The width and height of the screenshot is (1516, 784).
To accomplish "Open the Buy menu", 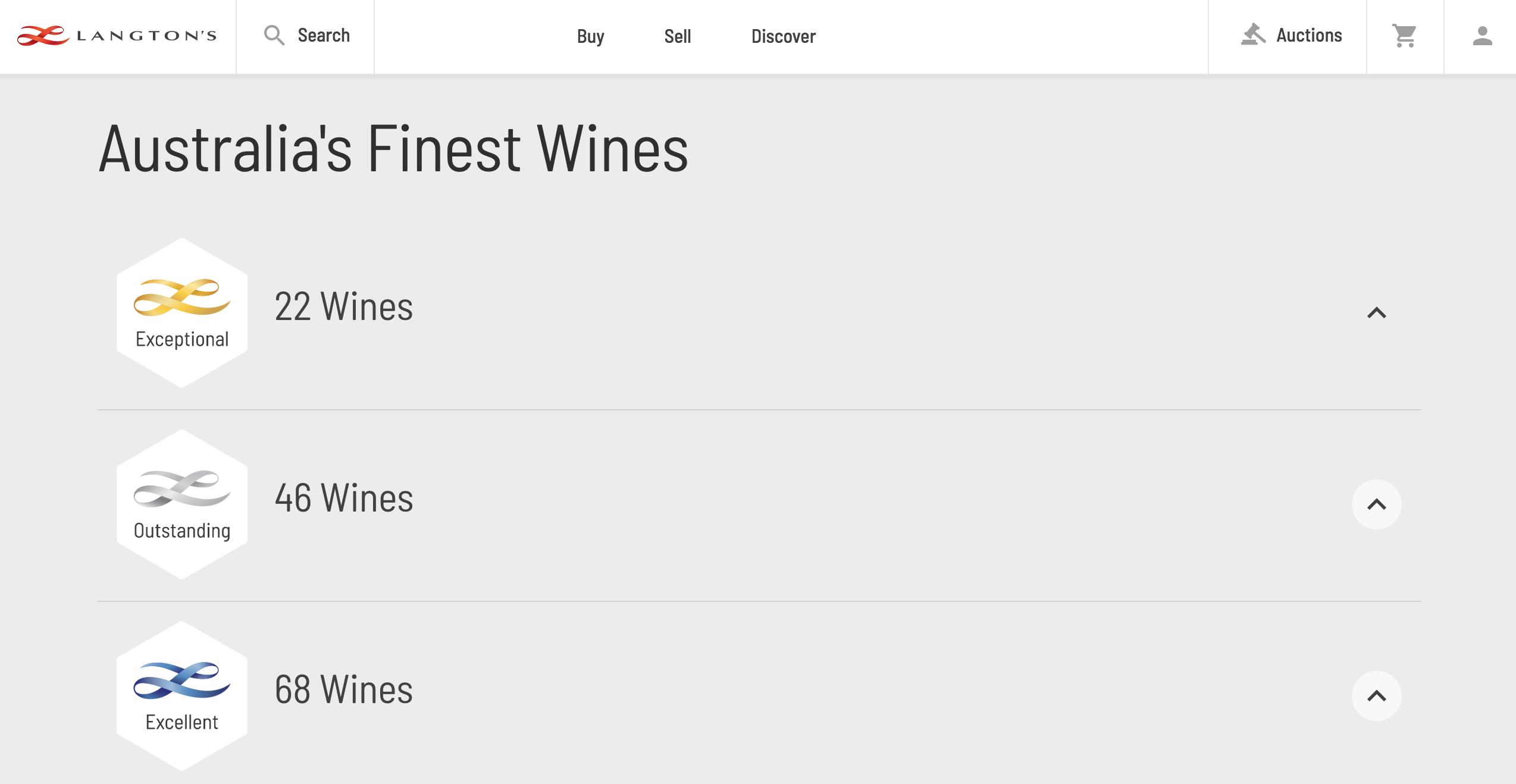I will [x=590, y=36].
